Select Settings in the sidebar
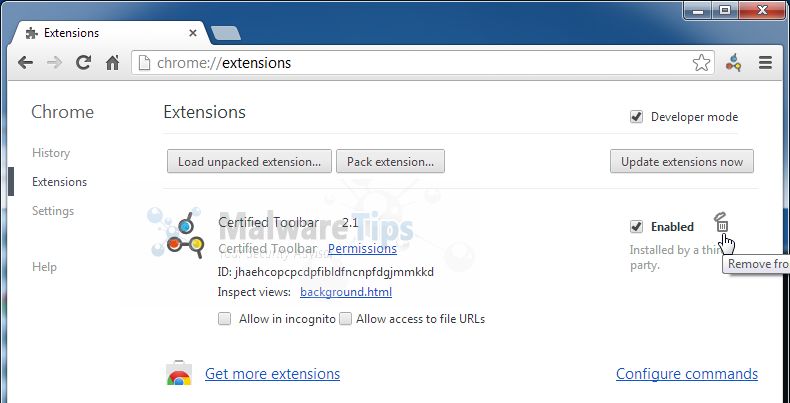The image size is (790, 403). (53, 211)
